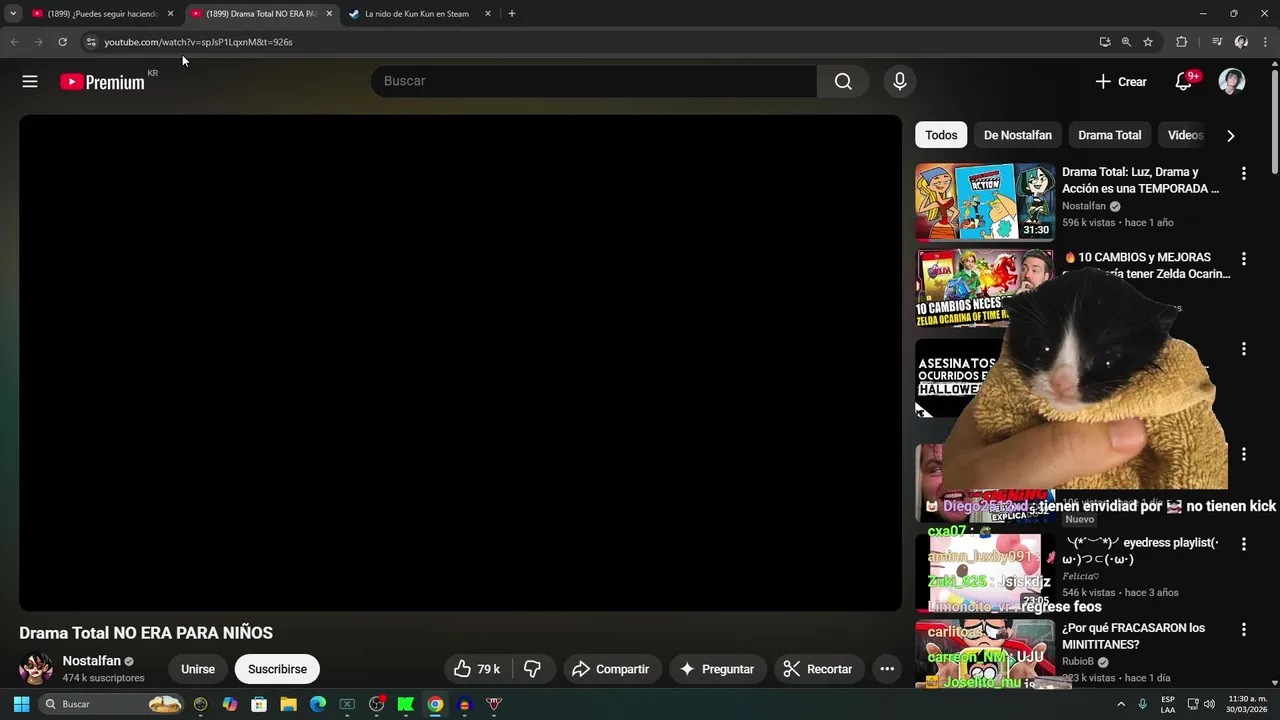Open Copilot from taskbar
Screen dimensions: 1280x720
(x=230, y=704)
